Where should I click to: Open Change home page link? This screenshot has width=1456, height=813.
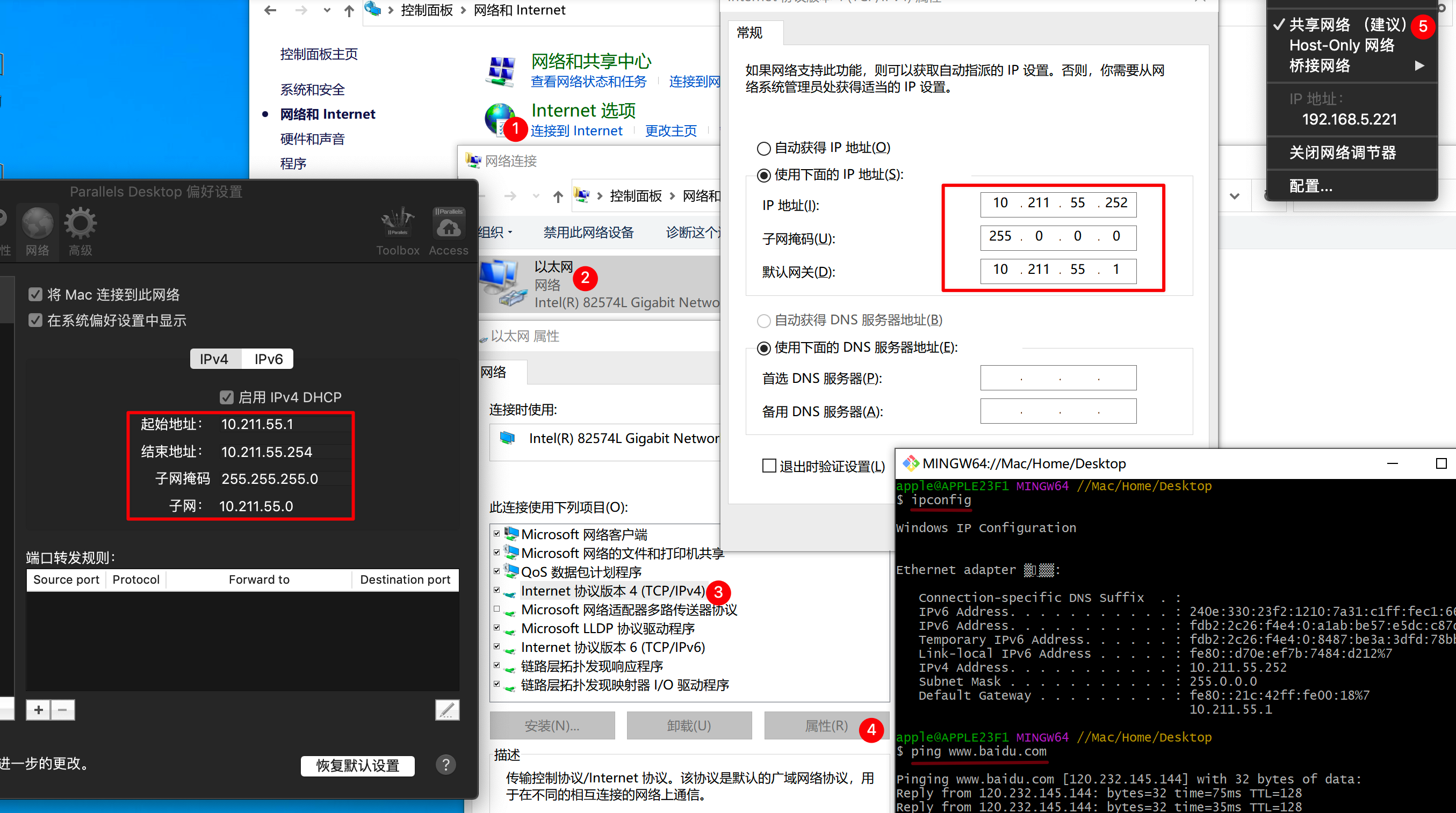pos(671,130)
